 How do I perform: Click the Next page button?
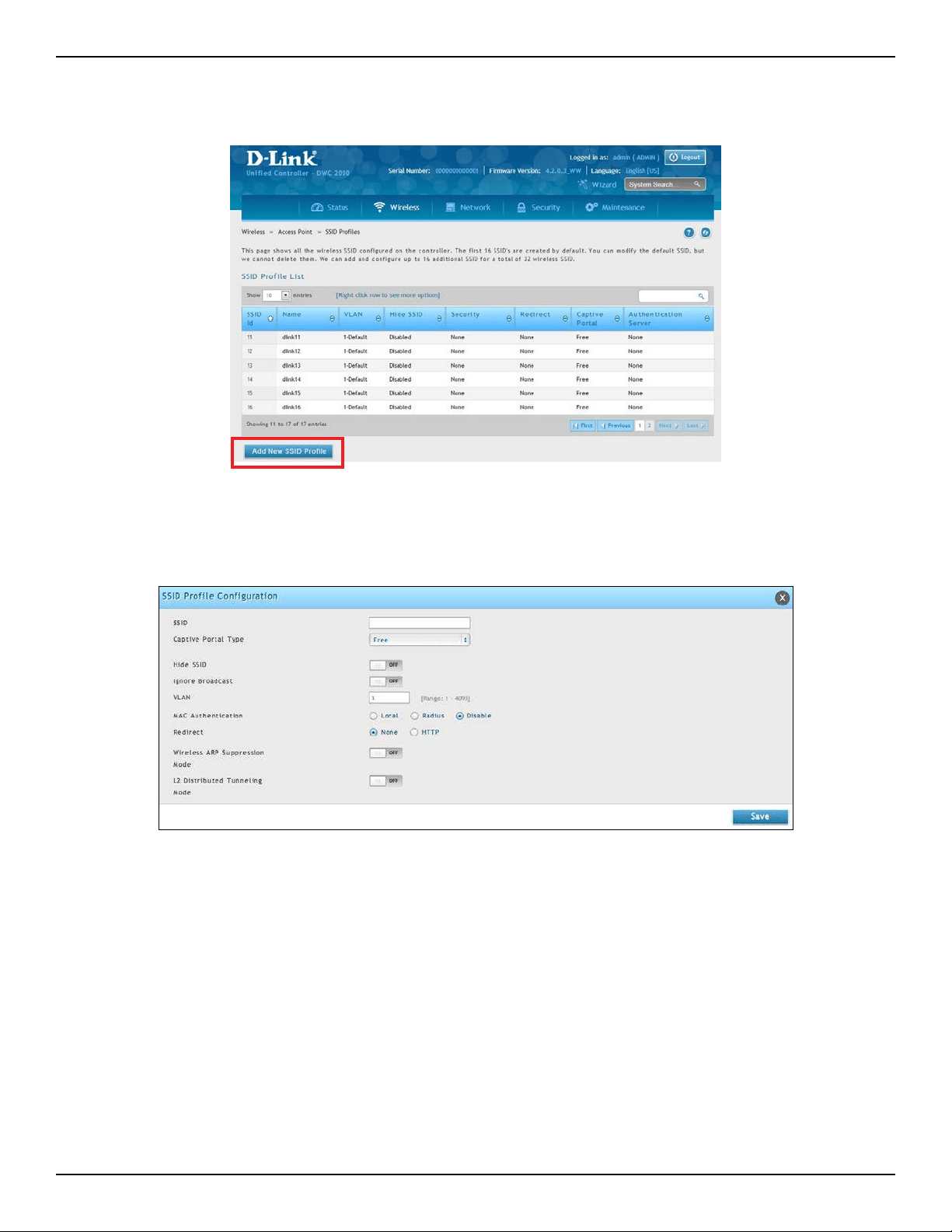668,426
